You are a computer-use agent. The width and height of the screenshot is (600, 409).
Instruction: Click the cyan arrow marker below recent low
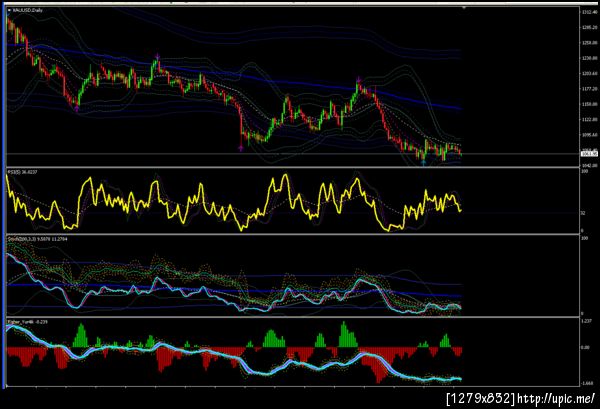(423, 163)
